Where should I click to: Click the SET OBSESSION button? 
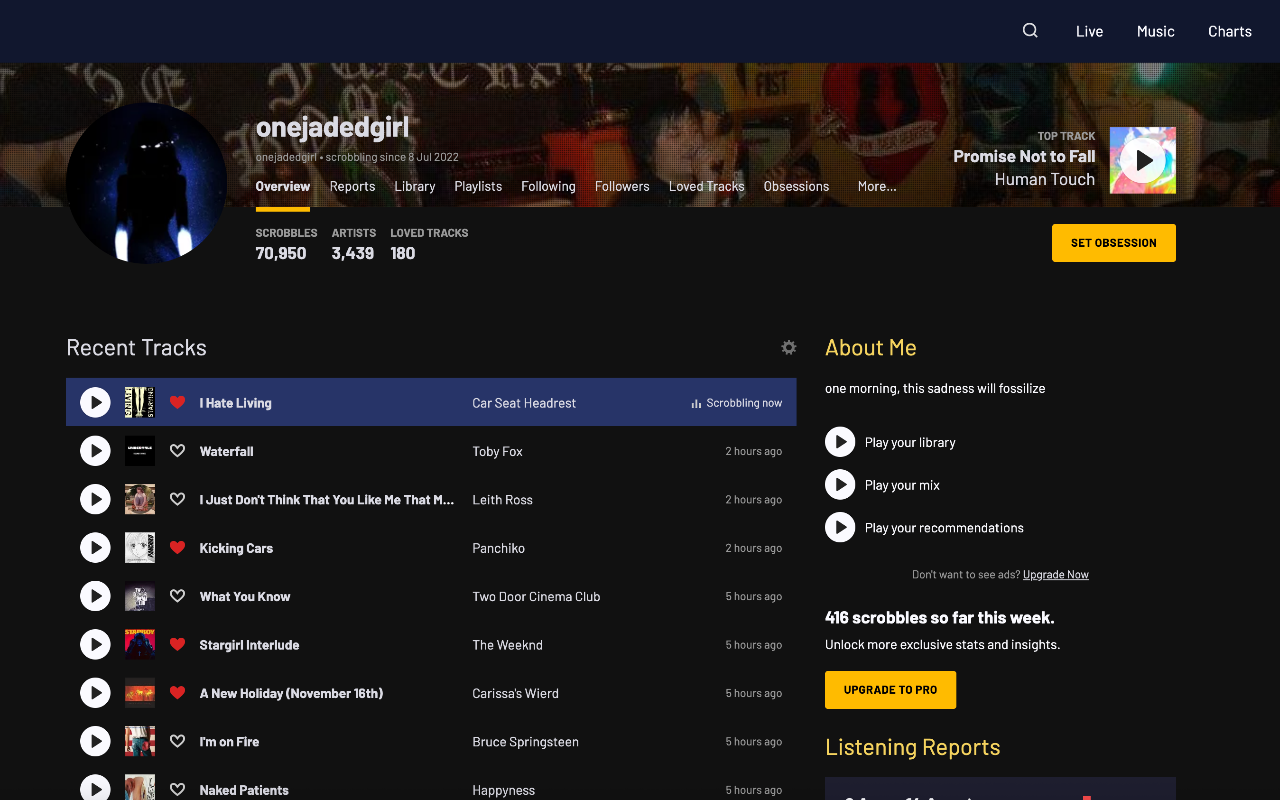(1114, 243)
